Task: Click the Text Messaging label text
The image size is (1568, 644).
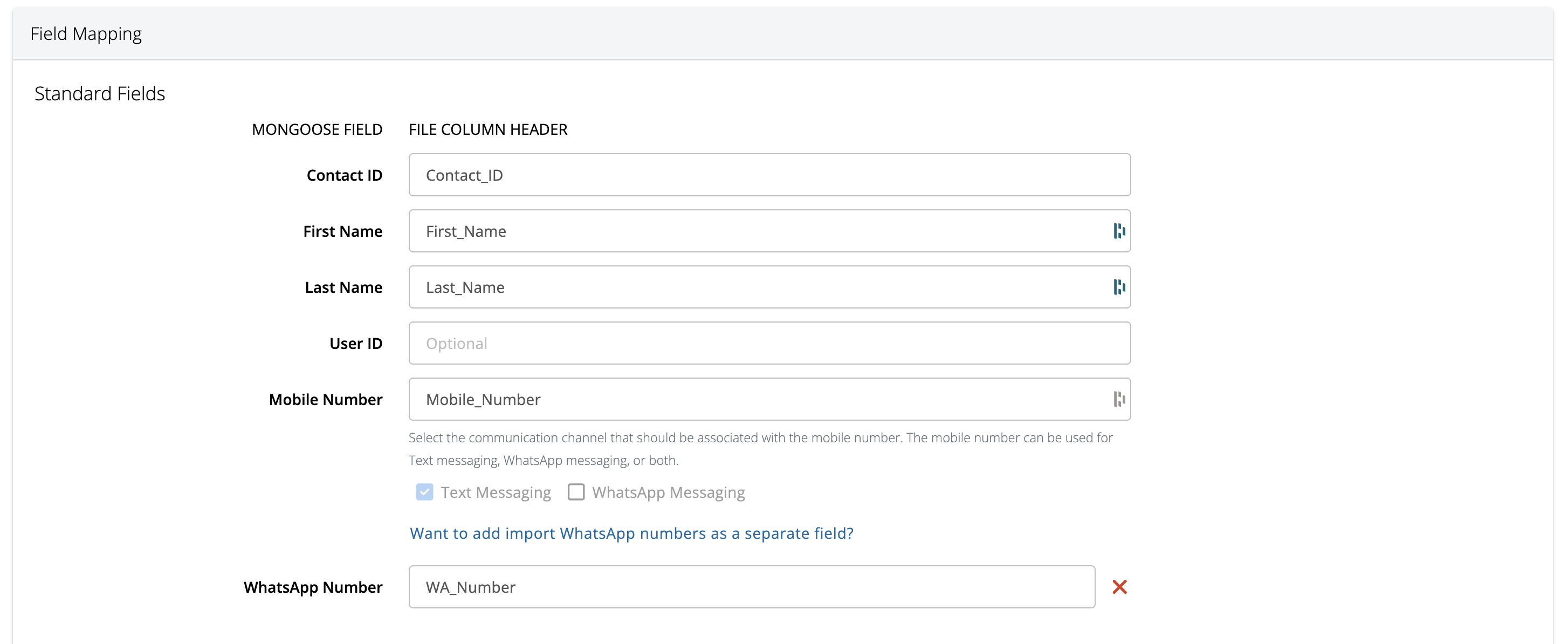Action: 496,492
